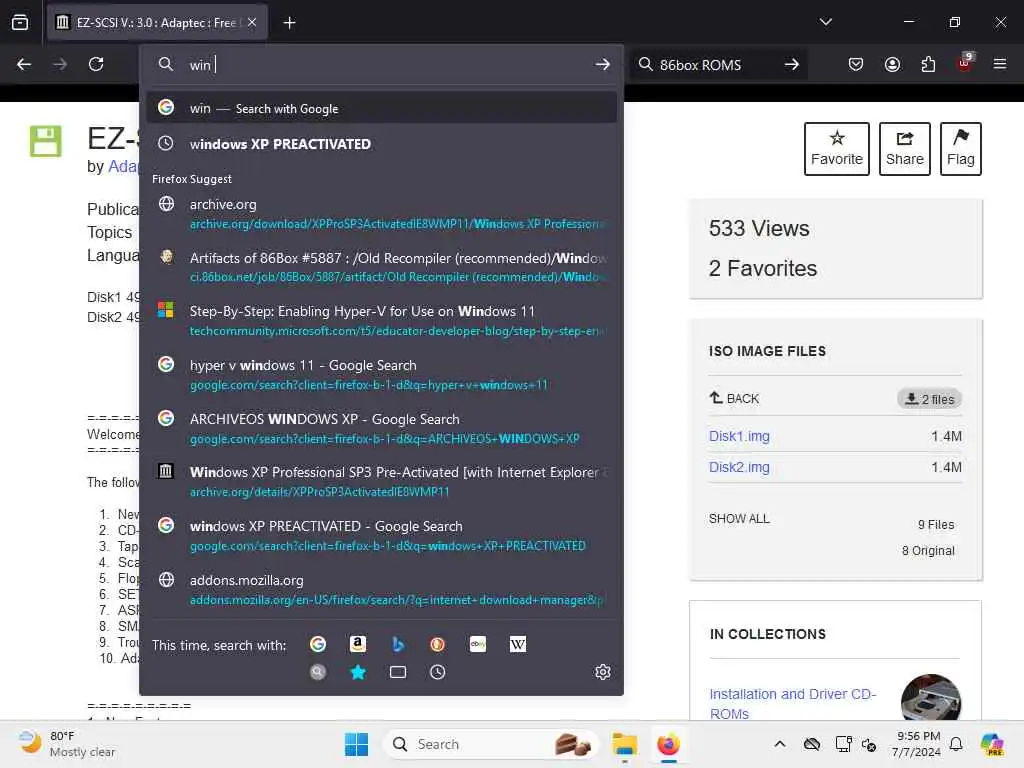Open Firefox account icon
Screen dimensions: 1024x768
pyautogui.click(x=892, y=64)
